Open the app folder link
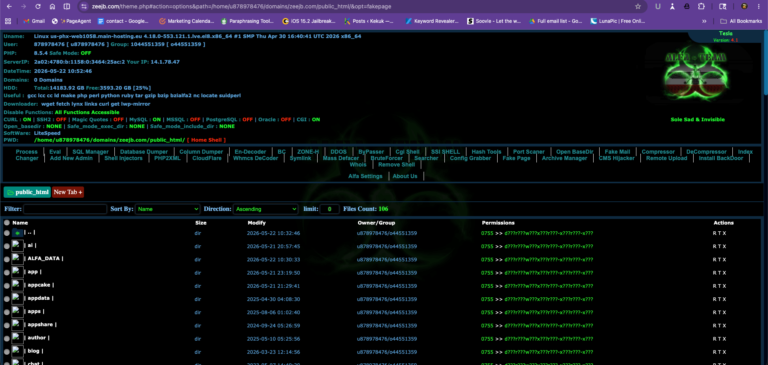The image size is (768, 365). [33, 272]
